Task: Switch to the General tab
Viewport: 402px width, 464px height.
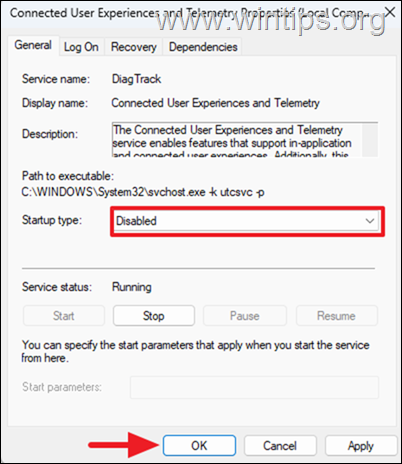Action: coord(33,45)
